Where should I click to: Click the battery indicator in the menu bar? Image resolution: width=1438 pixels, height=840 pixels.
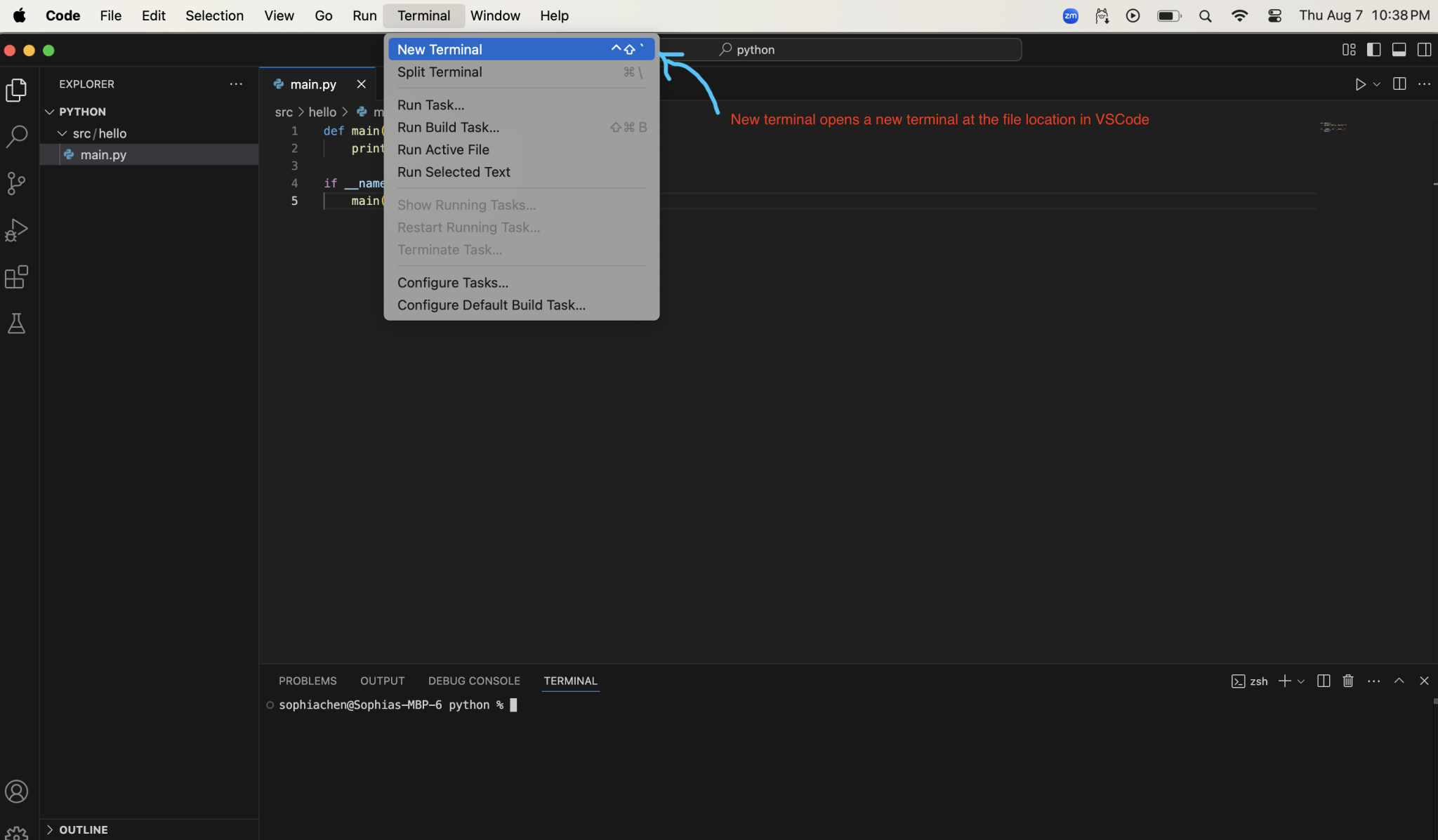1168,15
